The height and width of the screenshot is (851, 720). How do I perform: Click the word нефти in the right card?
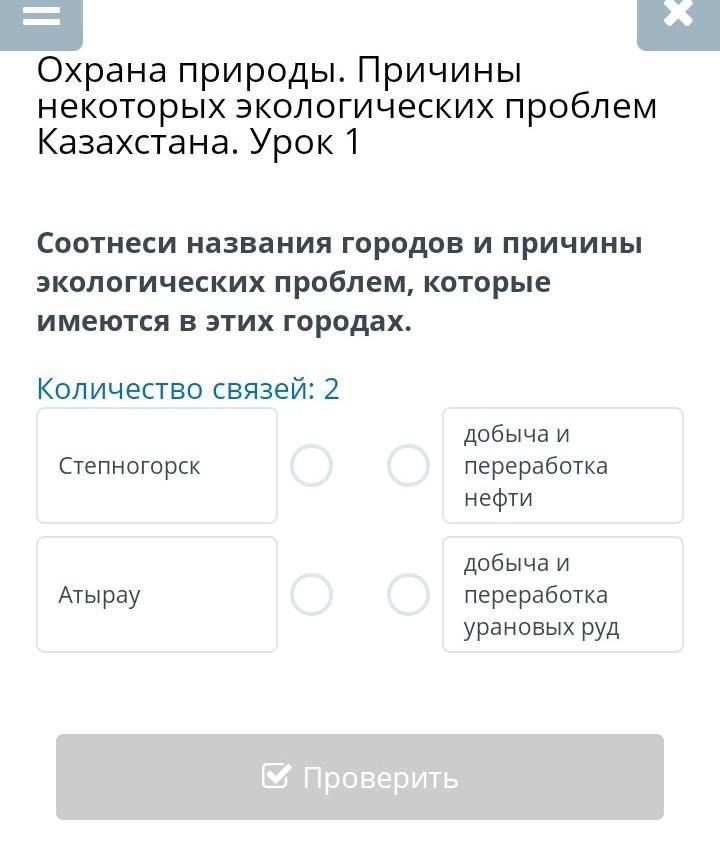498,498
